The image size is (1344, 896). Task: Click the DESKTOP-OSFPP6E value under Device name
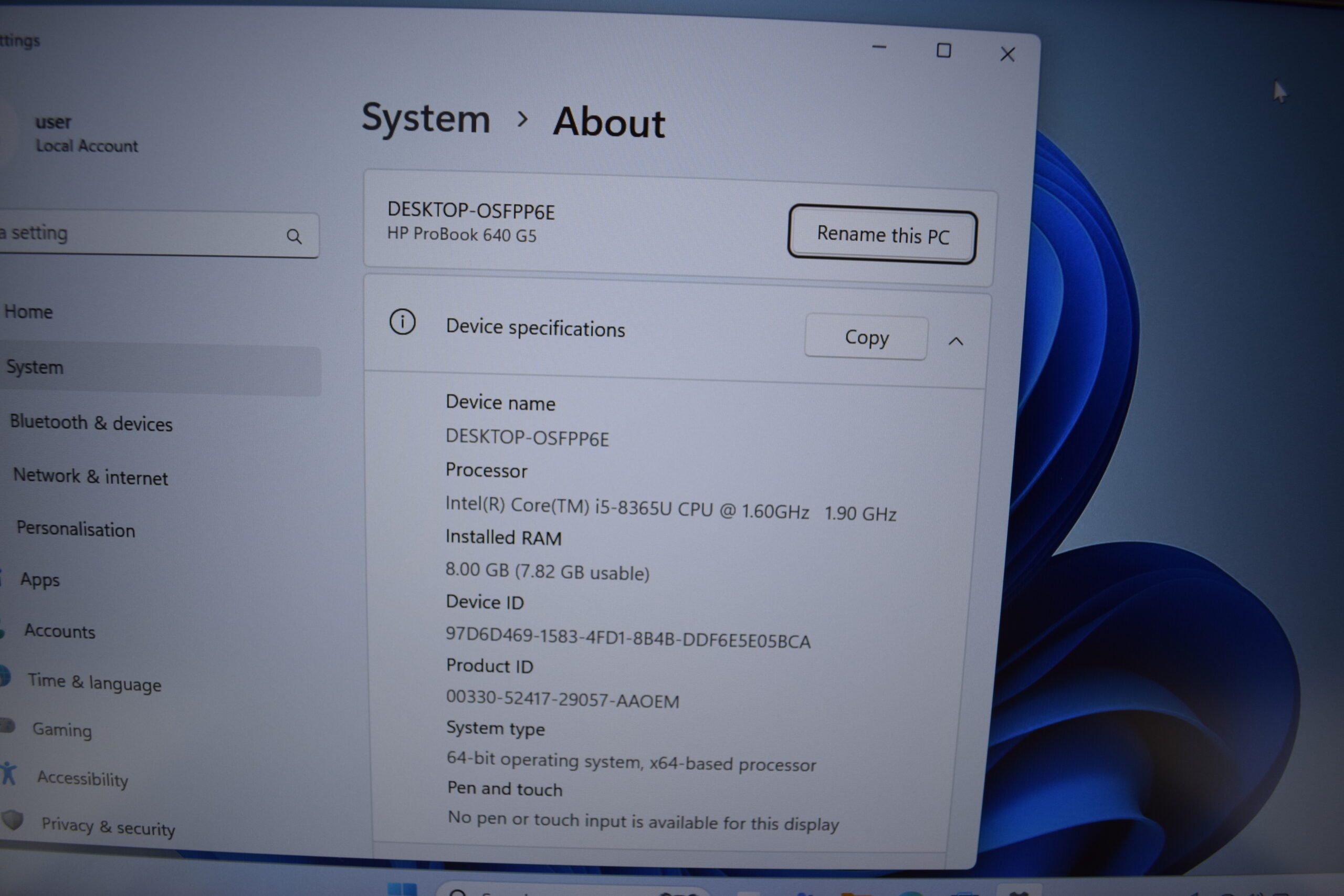(527, 437)
